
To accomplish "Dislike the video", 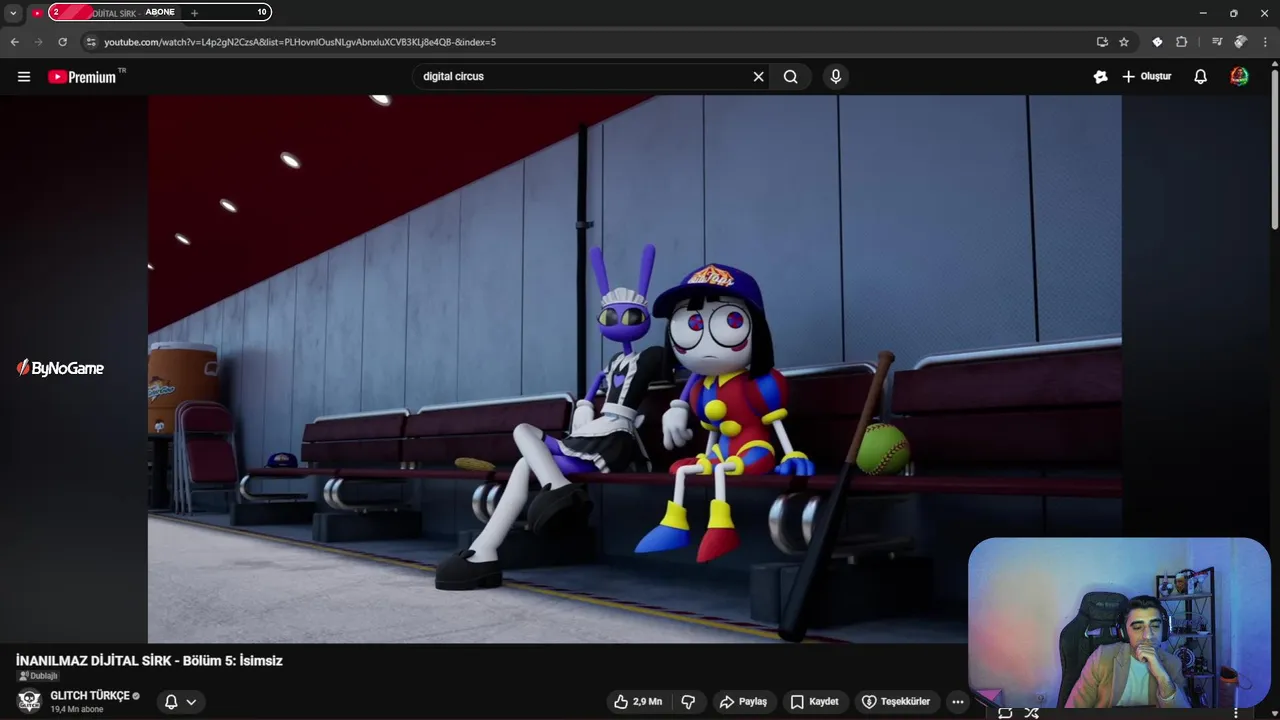I will click(x=688, y=702).
